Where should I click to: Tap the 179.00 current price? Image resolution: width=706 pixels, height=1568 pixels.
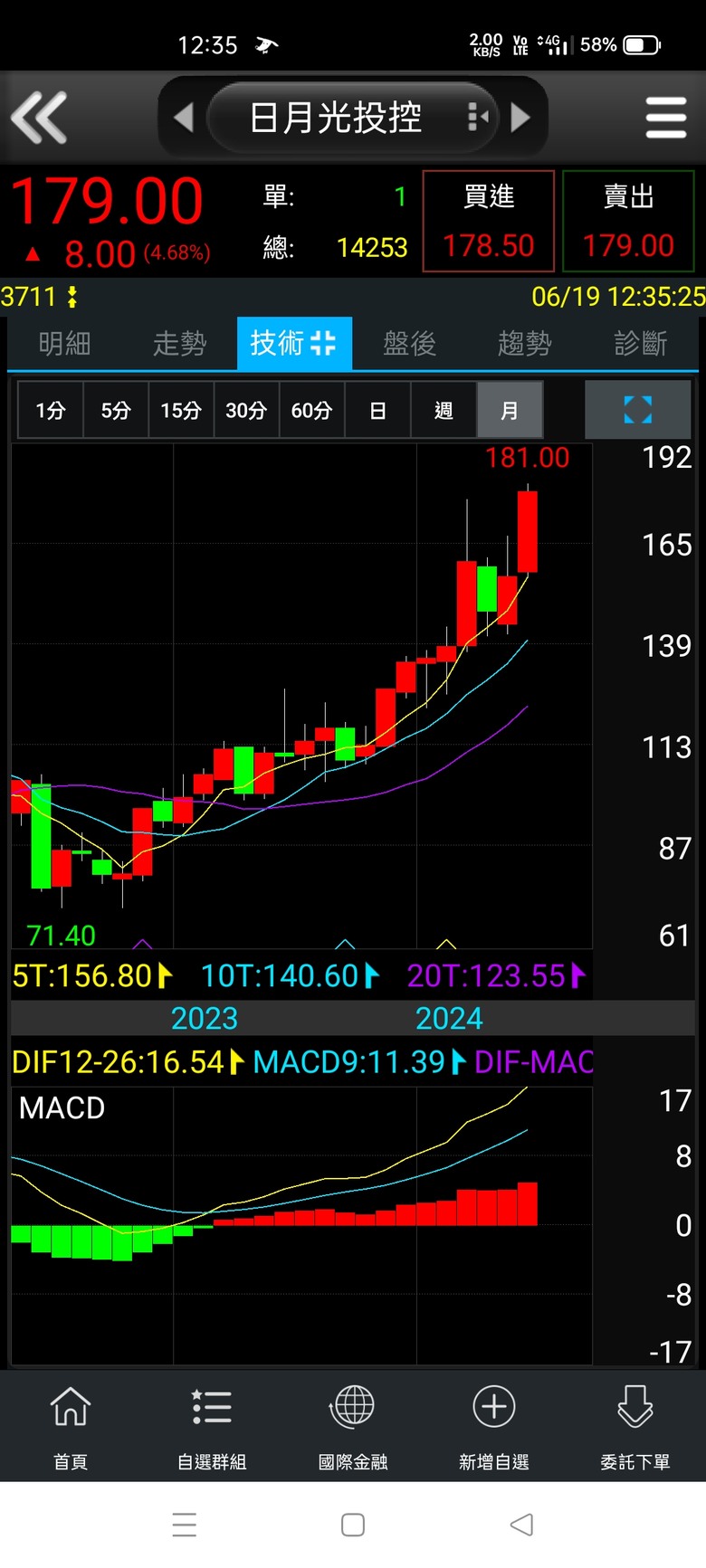click(x=107, y=201)
